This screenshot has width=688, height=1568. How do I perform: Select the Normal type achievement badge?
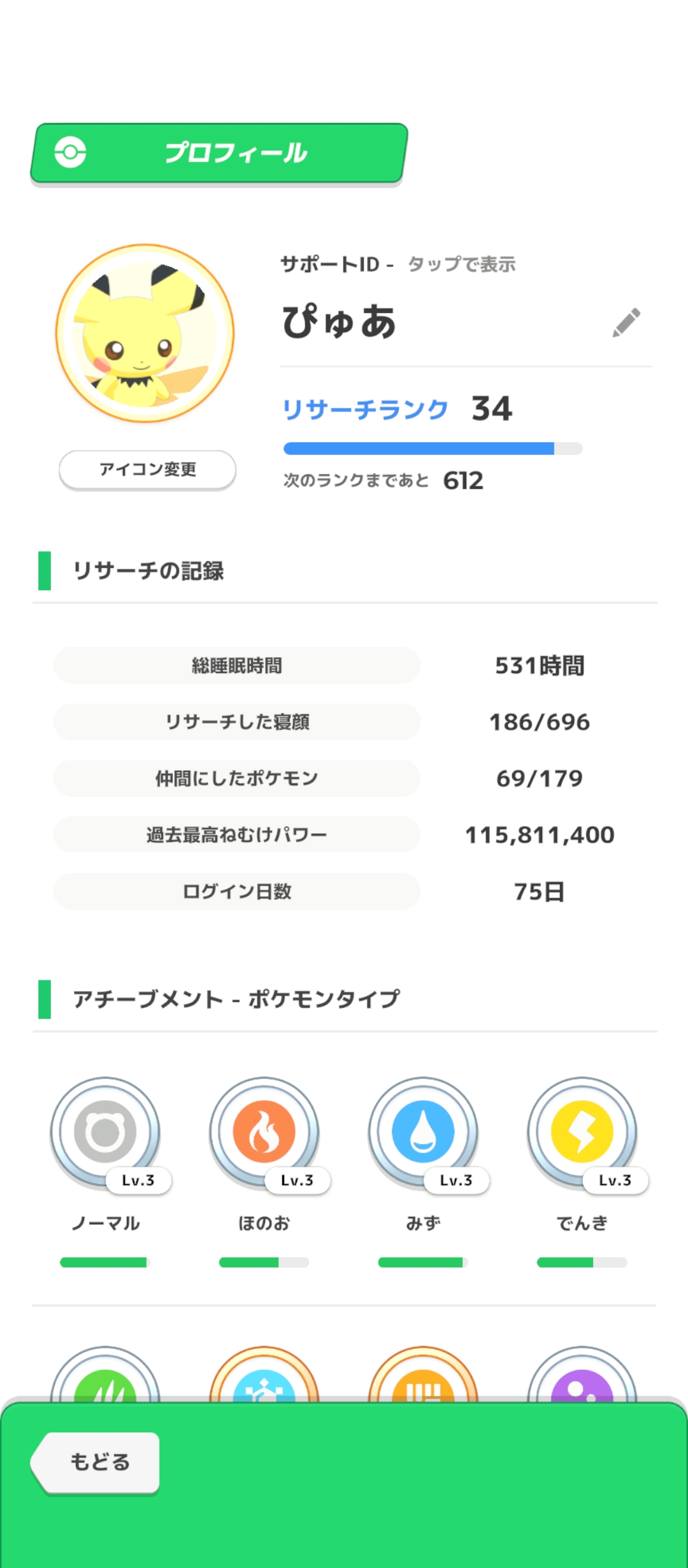click(106, 1132)
